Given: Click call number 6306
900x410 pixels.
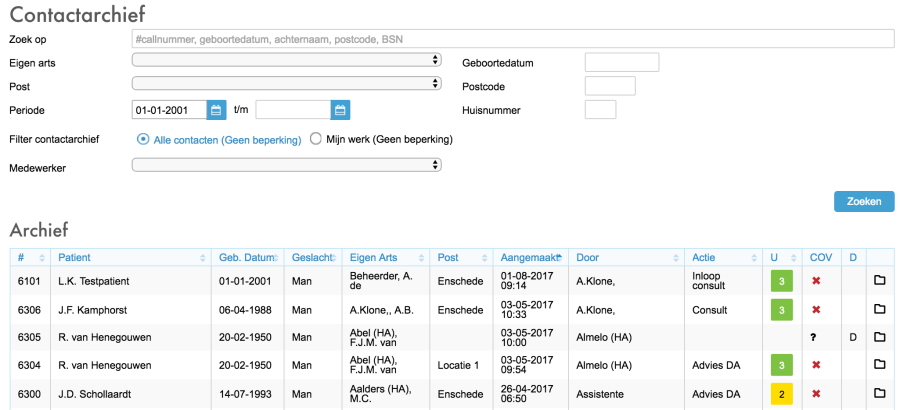Looking at the screenshot, I should point(28,310).
